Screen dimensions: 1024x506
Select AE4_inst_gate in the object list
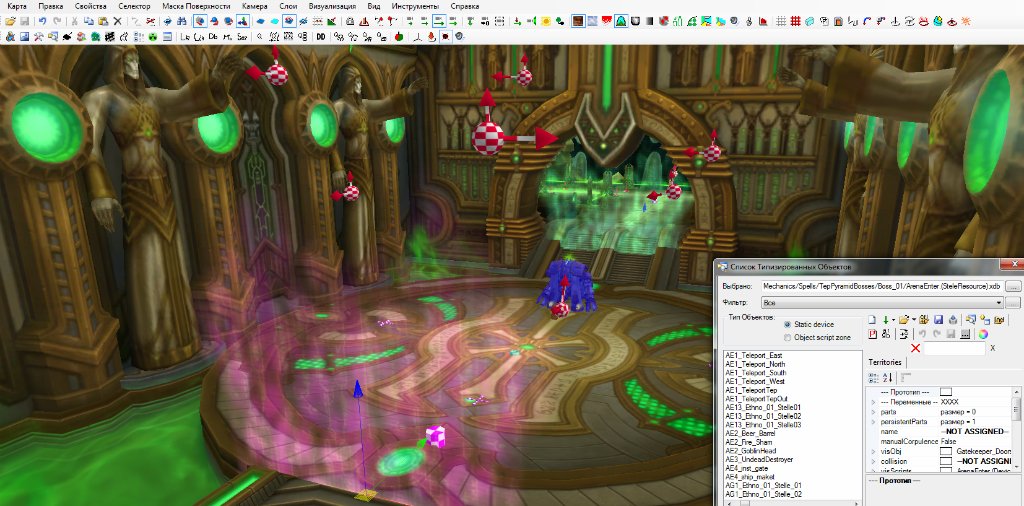[746, 468]
